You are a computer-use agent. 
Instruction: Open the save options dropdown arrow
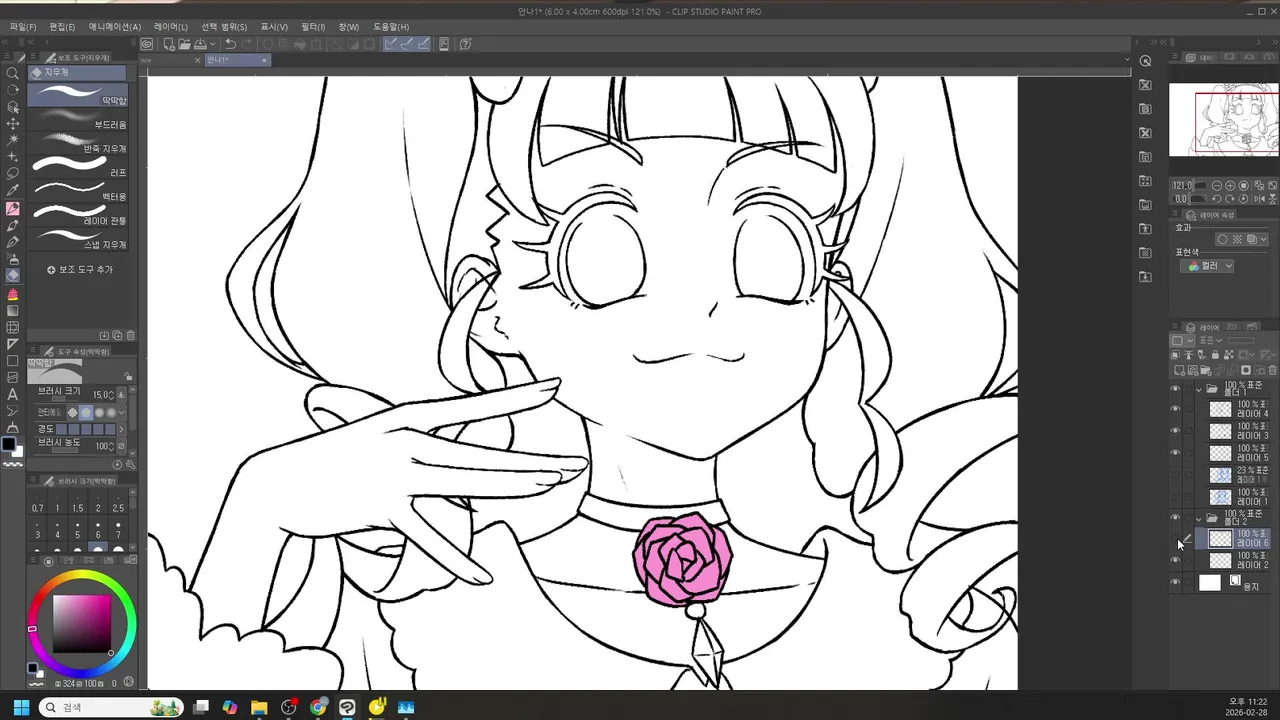212,44
